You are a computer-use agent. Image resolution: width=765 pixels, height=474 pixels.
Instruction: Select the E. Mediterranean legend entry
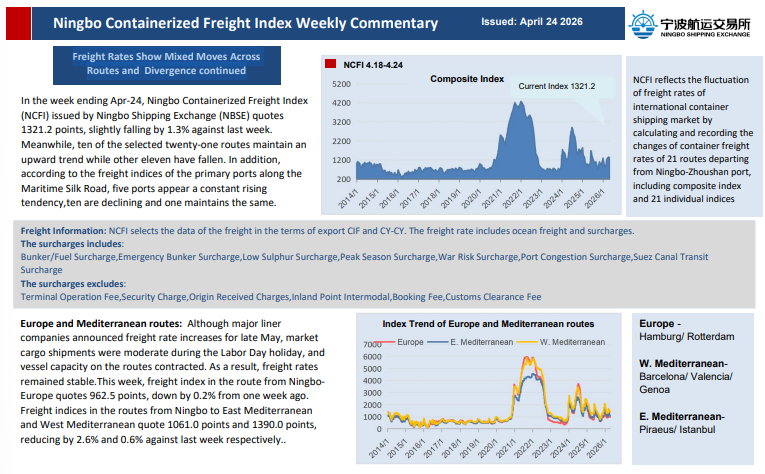476,342
